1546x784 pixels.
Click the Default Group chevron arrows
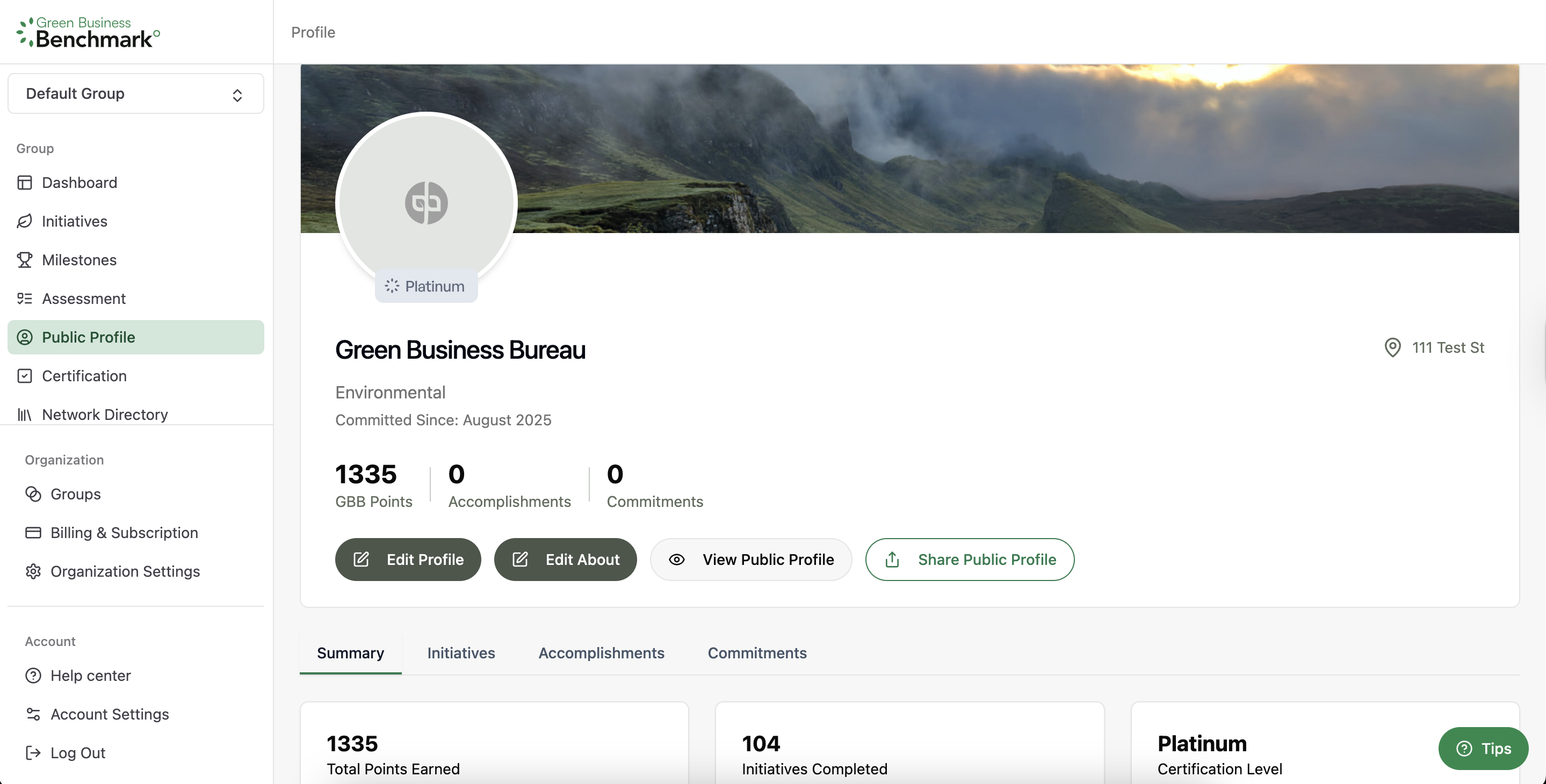click(x=237, y=96)
